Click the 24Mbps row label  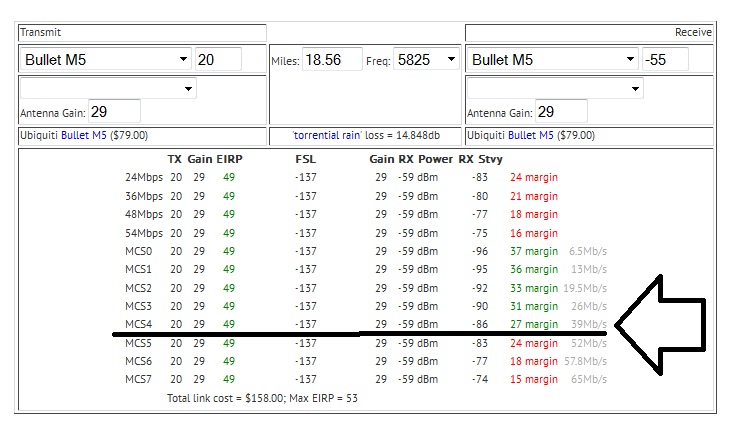coord(144,178)
